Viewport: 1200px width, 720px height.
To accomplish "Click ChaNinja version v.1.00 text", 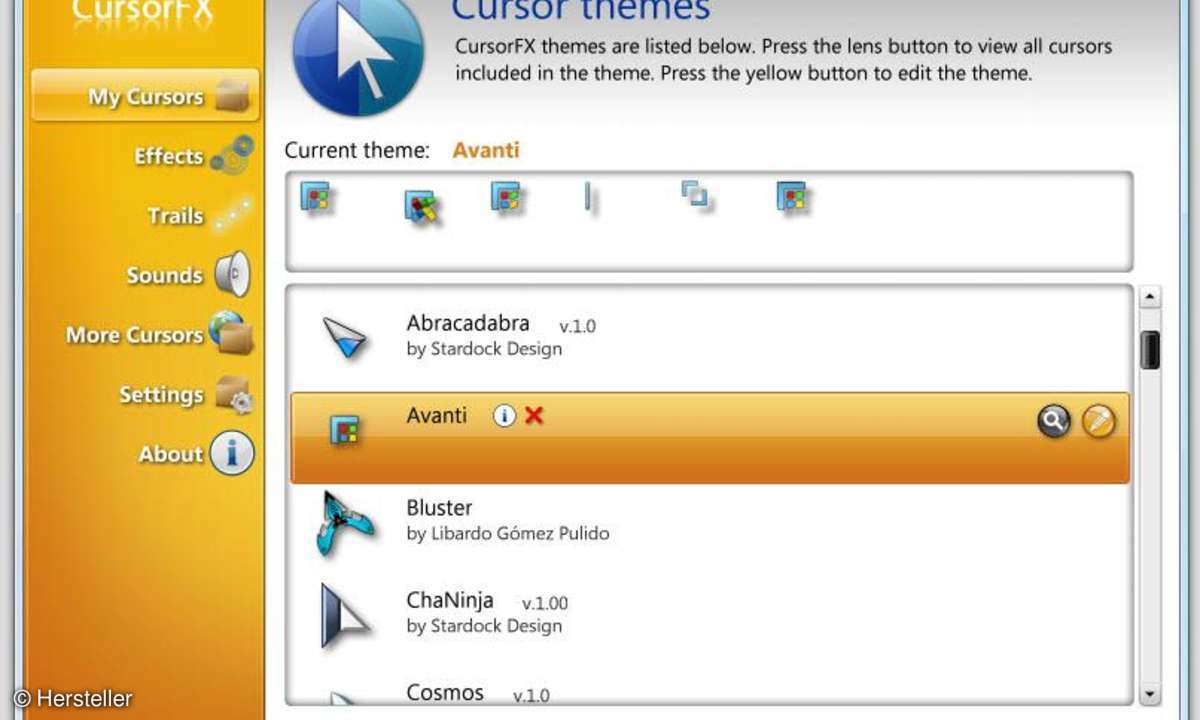I will (545, 603).
